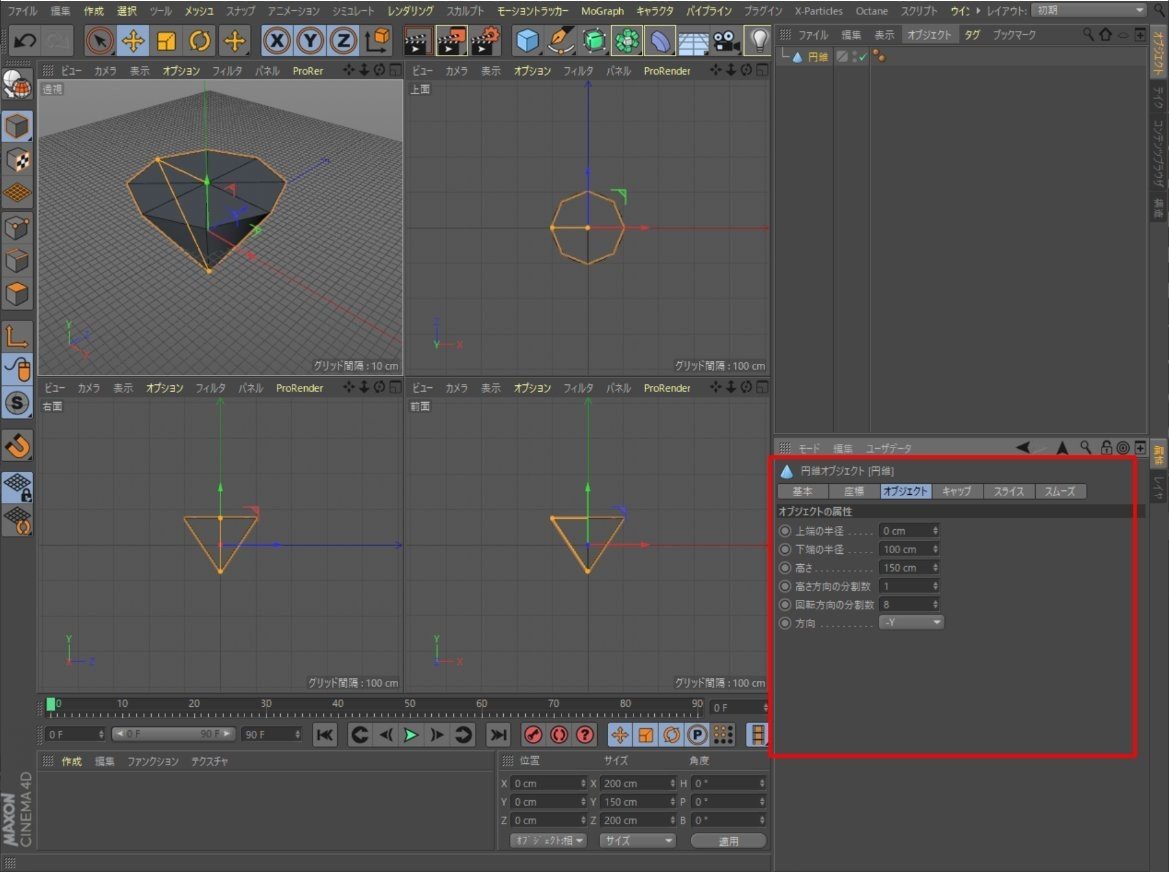Screen dimensions: 1169x872
Task: Toggle world coordinate system icon
Action: click(x=378, y=40)
